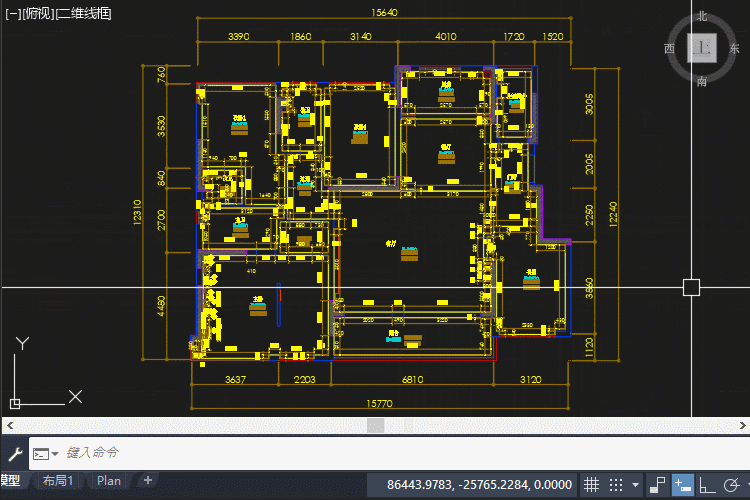Select the 3005 vertical dimension
The width and height of the screenshot is (750, 500).
pyautogui.click(x=589, y=104)
